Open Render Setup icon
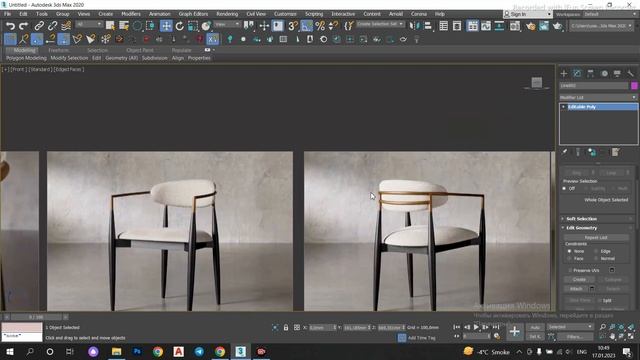Image resolution: width=640 pixels, height=360 pixels. coord(531,26)
